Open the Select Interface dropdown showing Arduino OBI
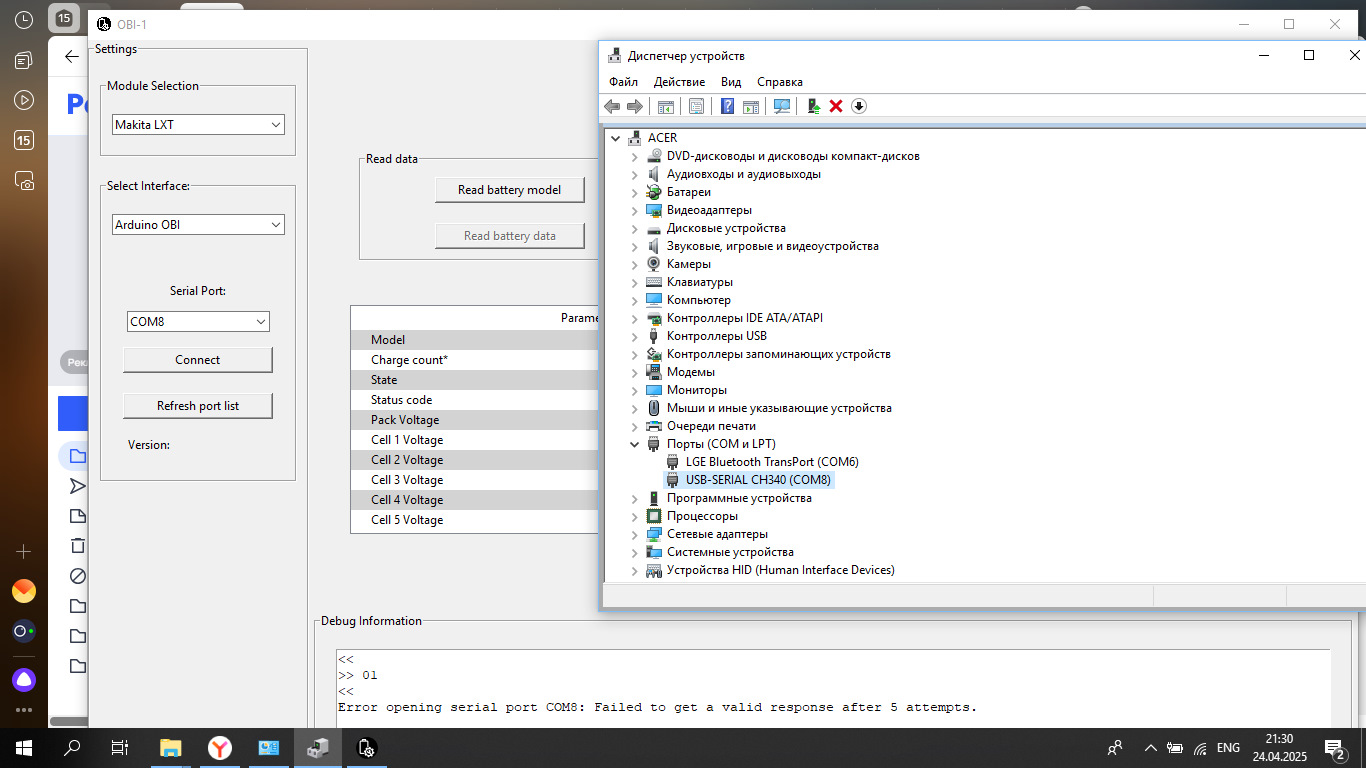This screenshot has height=768, width=1366. [x=198, y=225]
